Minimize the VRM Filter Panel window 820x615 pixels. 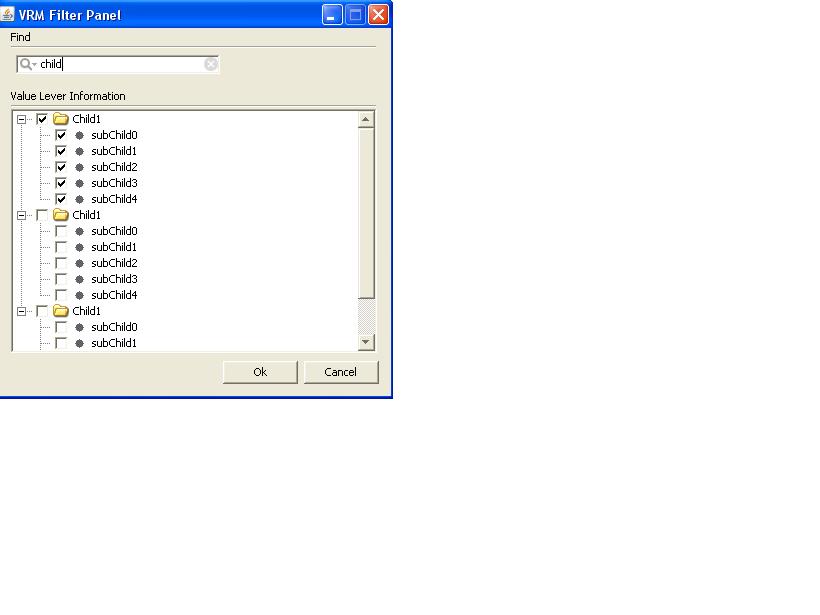[332, 15]
